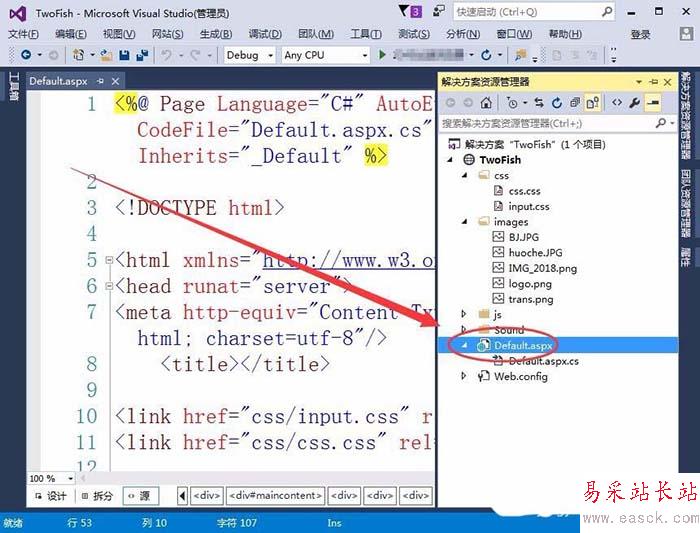The width and height of the screenshot is (700, 533).
Task: Open the Any CPU platform dropdown
Action: 365,55
